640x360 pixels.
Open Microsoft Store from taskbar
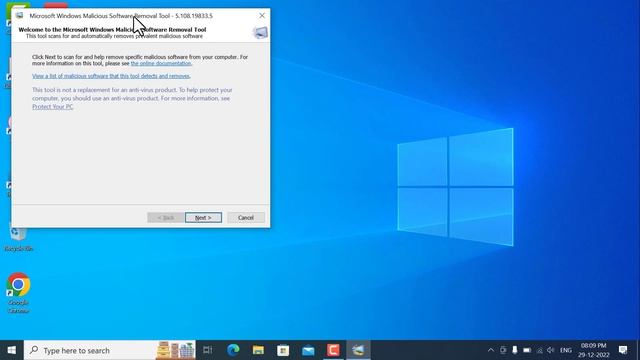[283, 350]
